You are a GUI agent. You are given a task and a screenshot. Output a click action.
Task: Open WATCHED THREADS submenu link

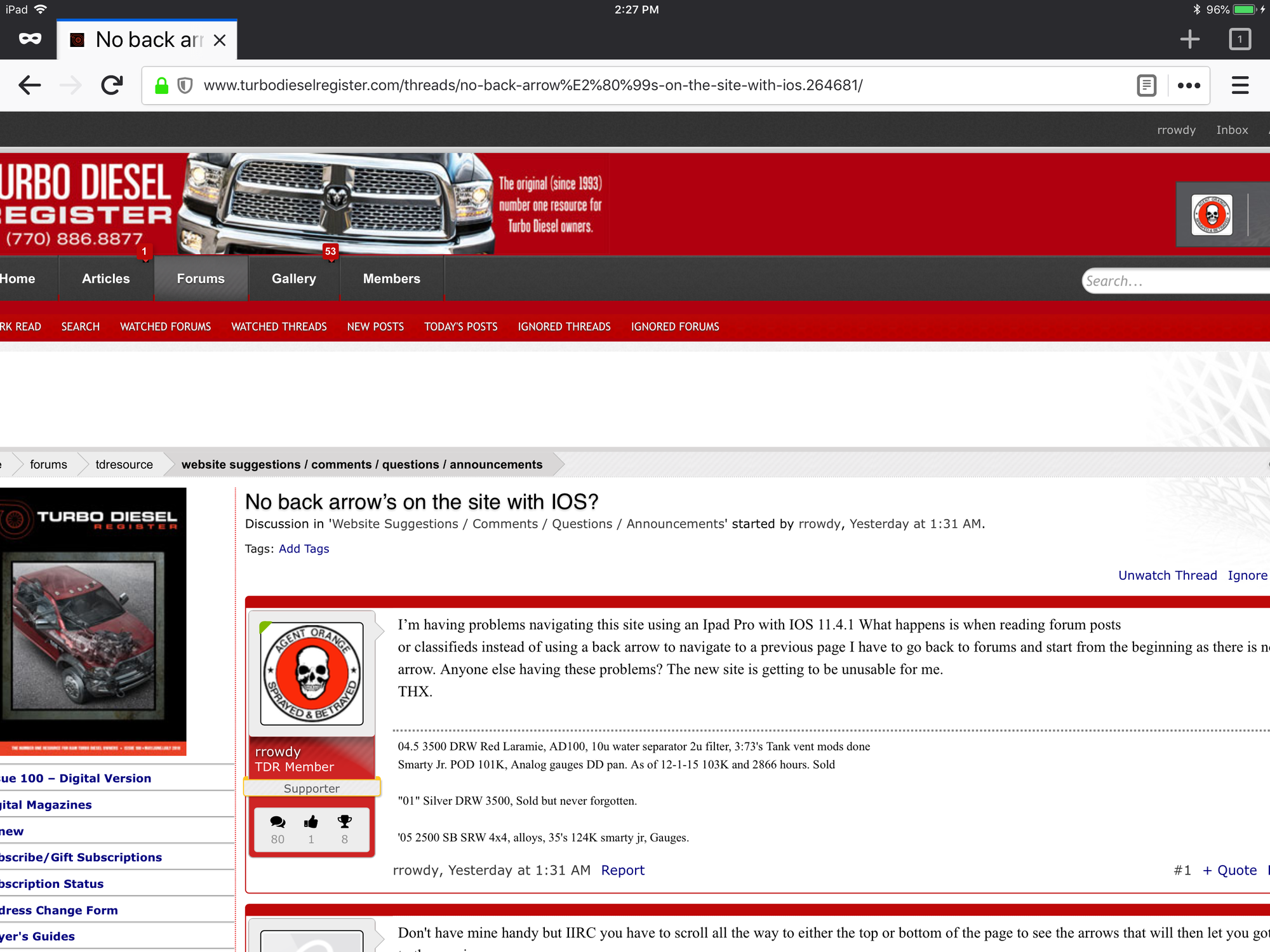click(279, 326)
